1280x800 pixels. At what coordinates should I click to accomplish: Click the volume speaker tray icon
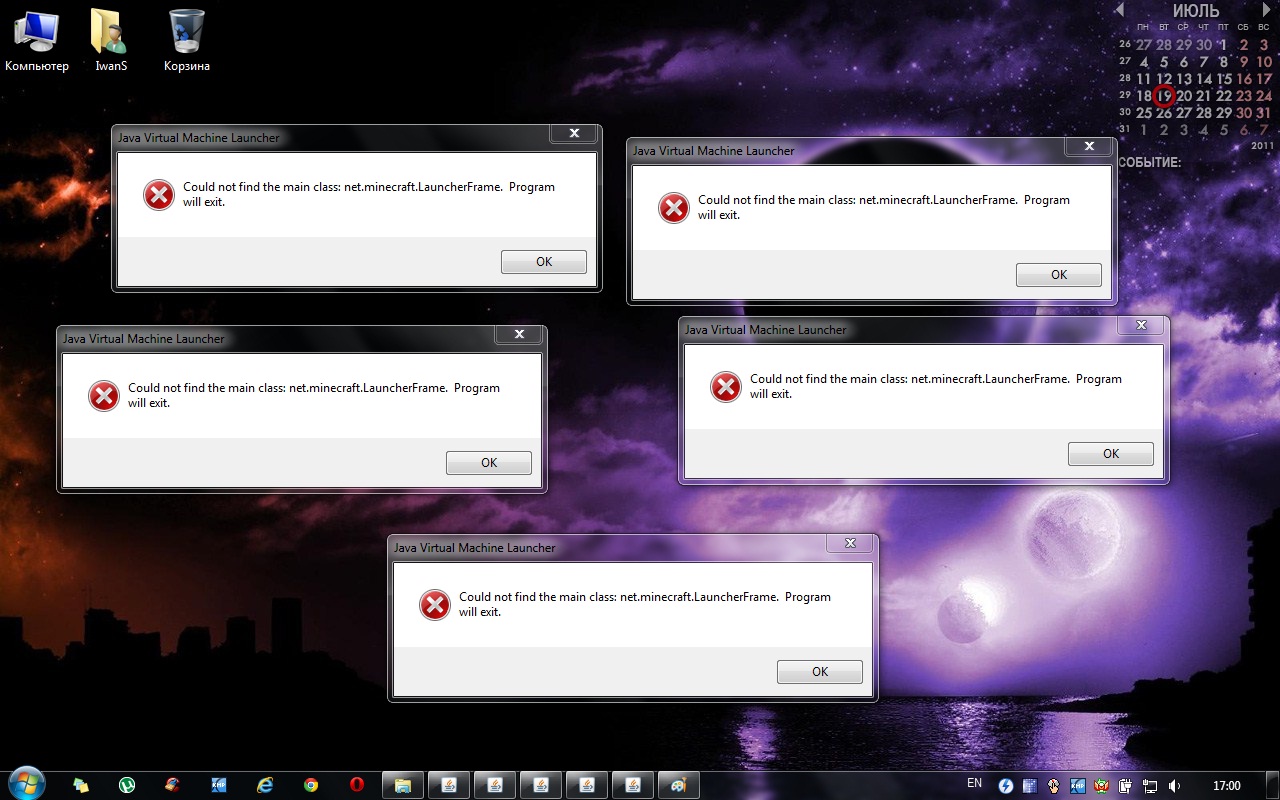point(1175,786)
